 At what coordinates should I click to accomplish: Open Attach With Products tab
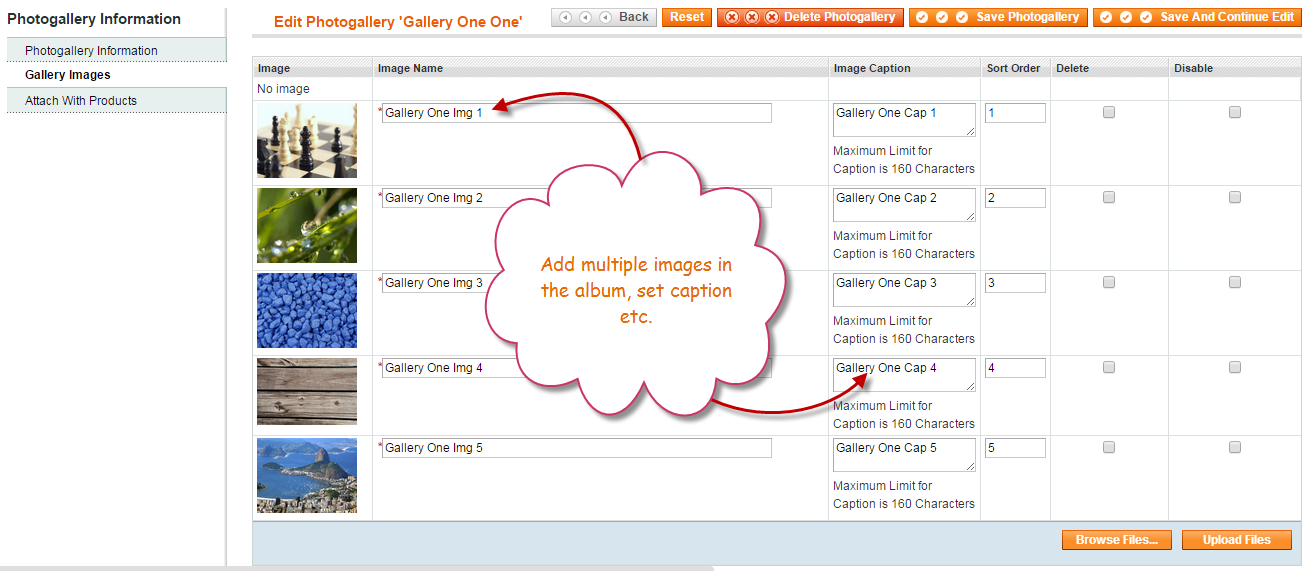click(x=116, y=100)
